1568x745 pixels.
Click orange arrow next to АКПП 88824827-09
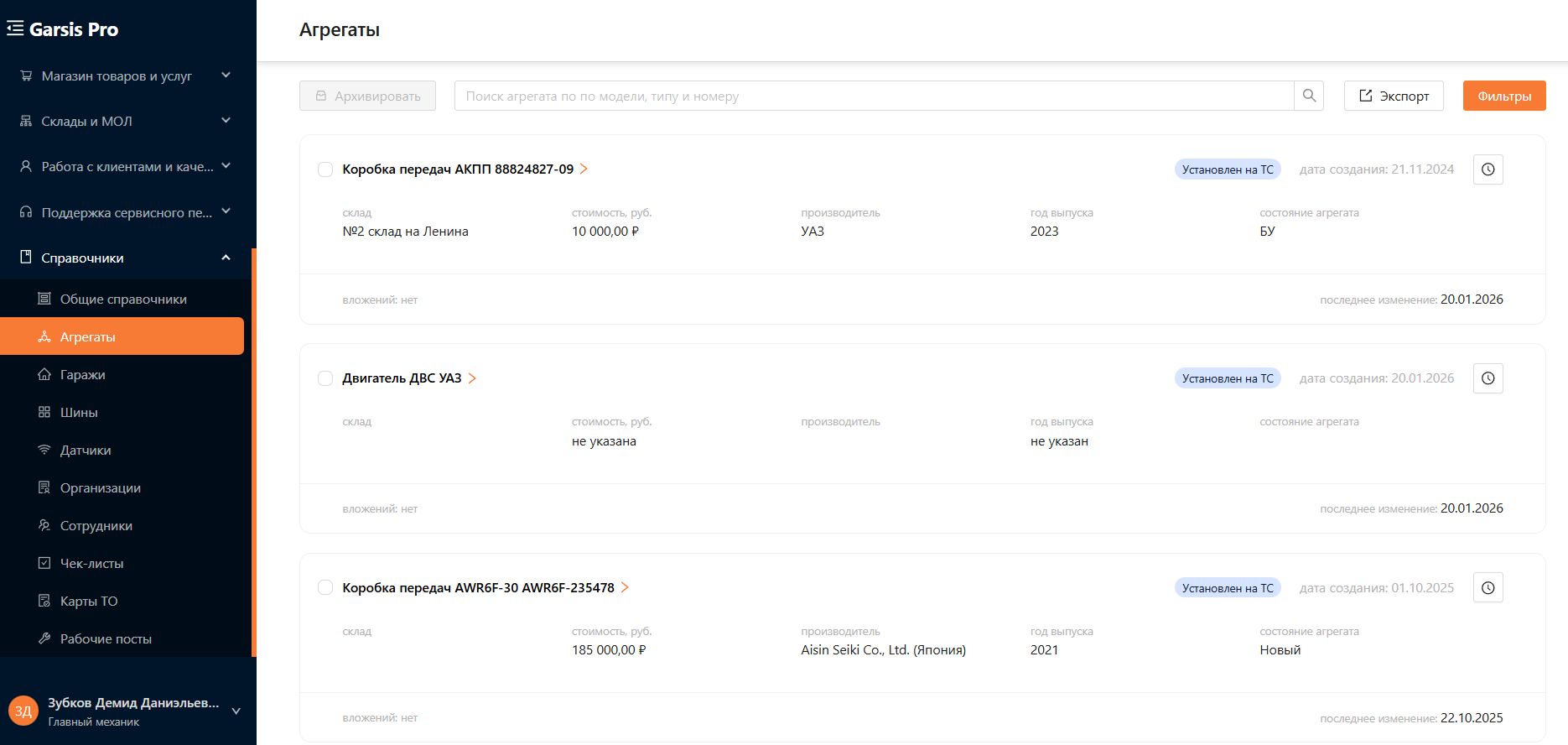point(584,169)
